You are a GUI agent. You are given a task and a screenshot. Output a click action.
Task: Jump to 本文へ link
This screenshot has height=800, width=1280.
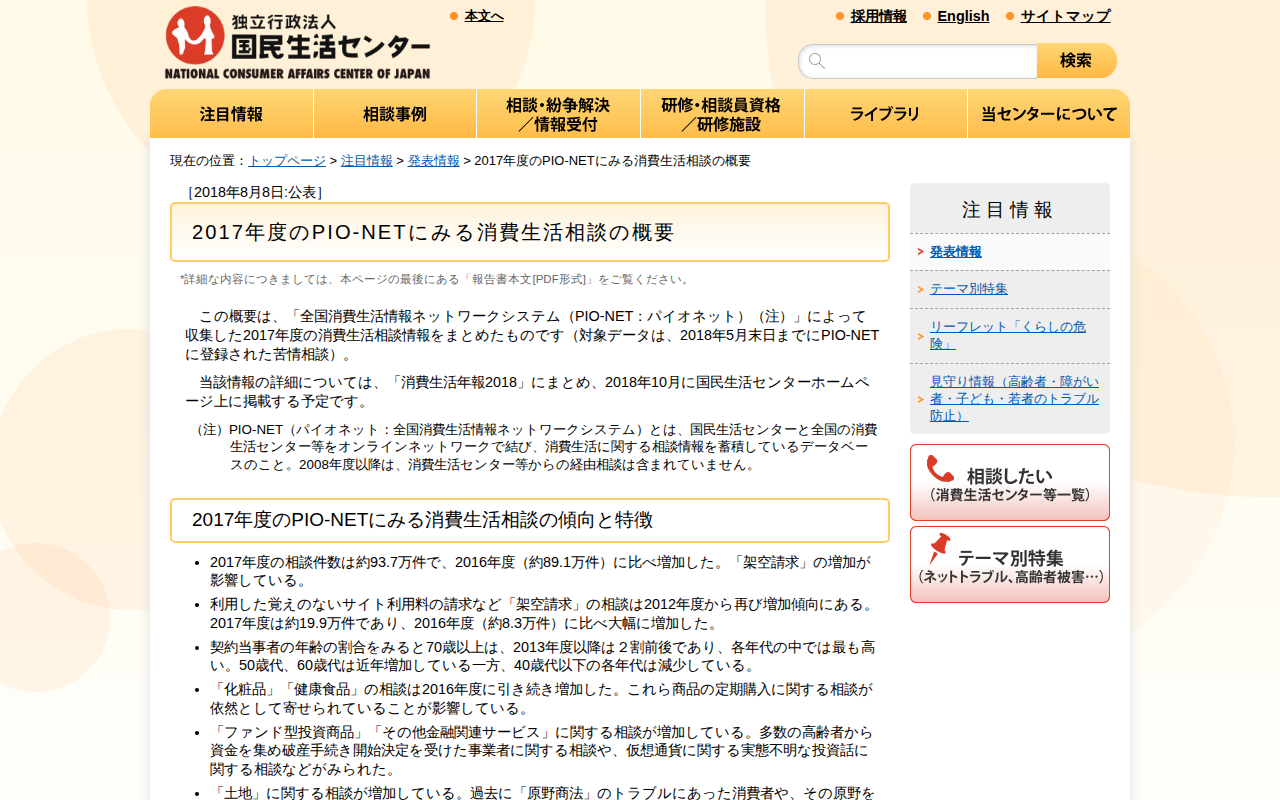[x=484, y=16]
